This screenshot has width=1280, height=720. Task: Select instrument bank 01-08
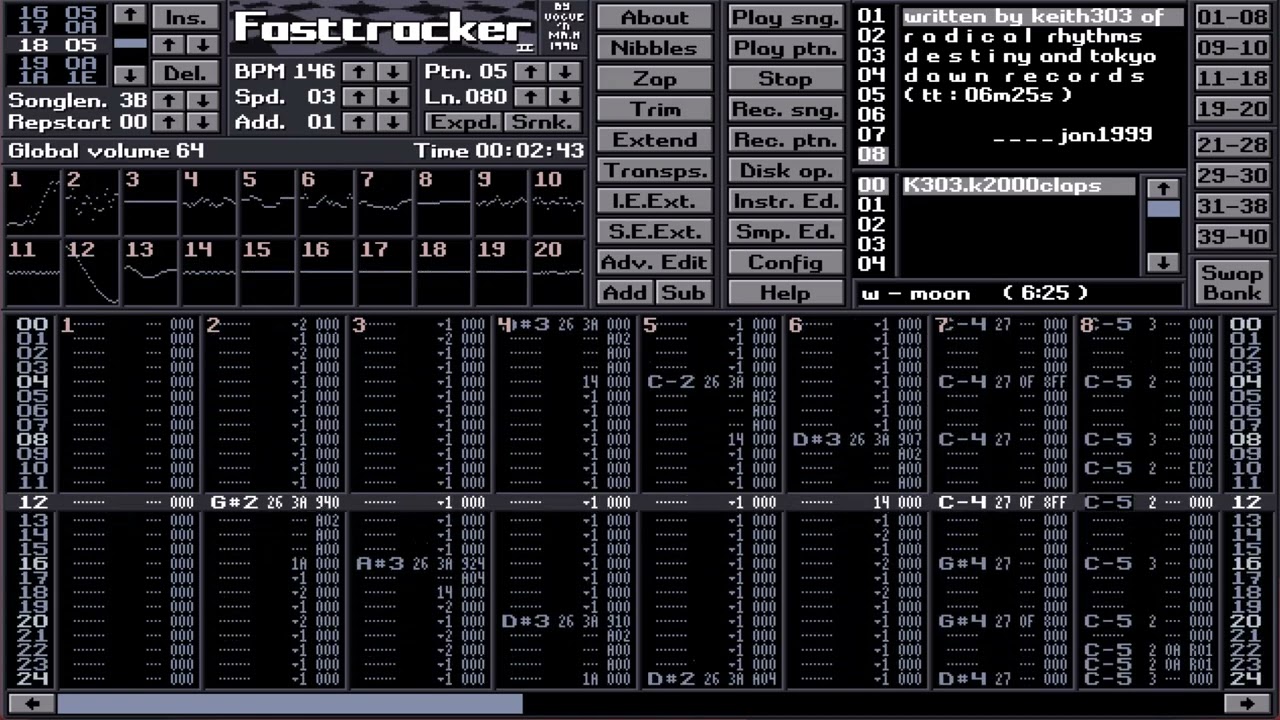click(x=1232, y=17)
